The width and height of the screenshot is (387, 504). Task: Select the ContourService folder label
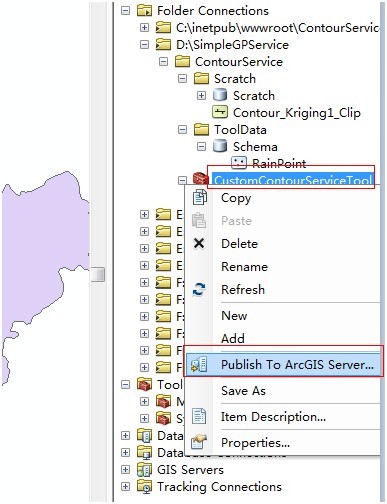coord(239,62)
